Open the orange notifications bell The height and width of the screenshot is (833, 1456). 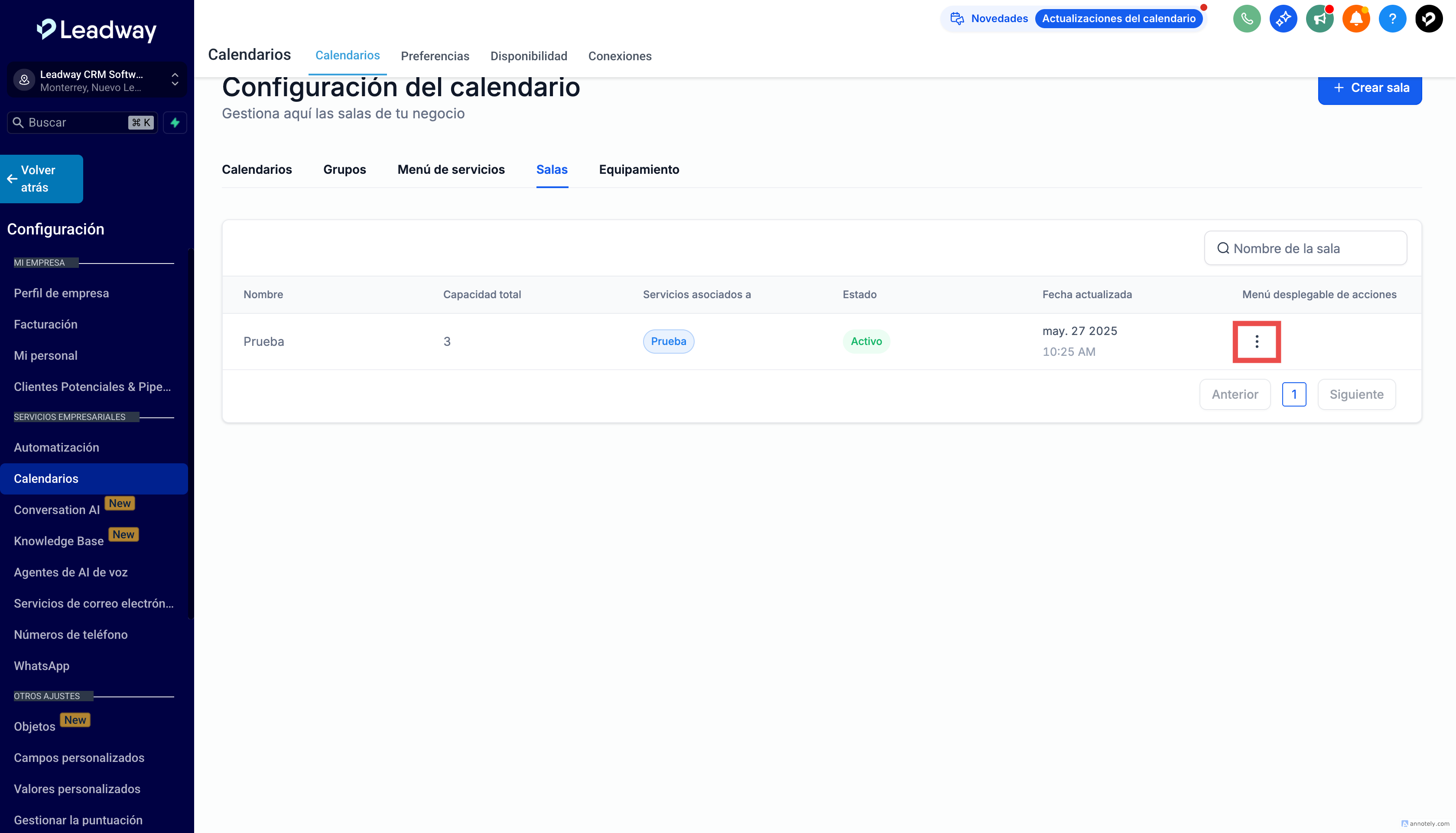1356,19
